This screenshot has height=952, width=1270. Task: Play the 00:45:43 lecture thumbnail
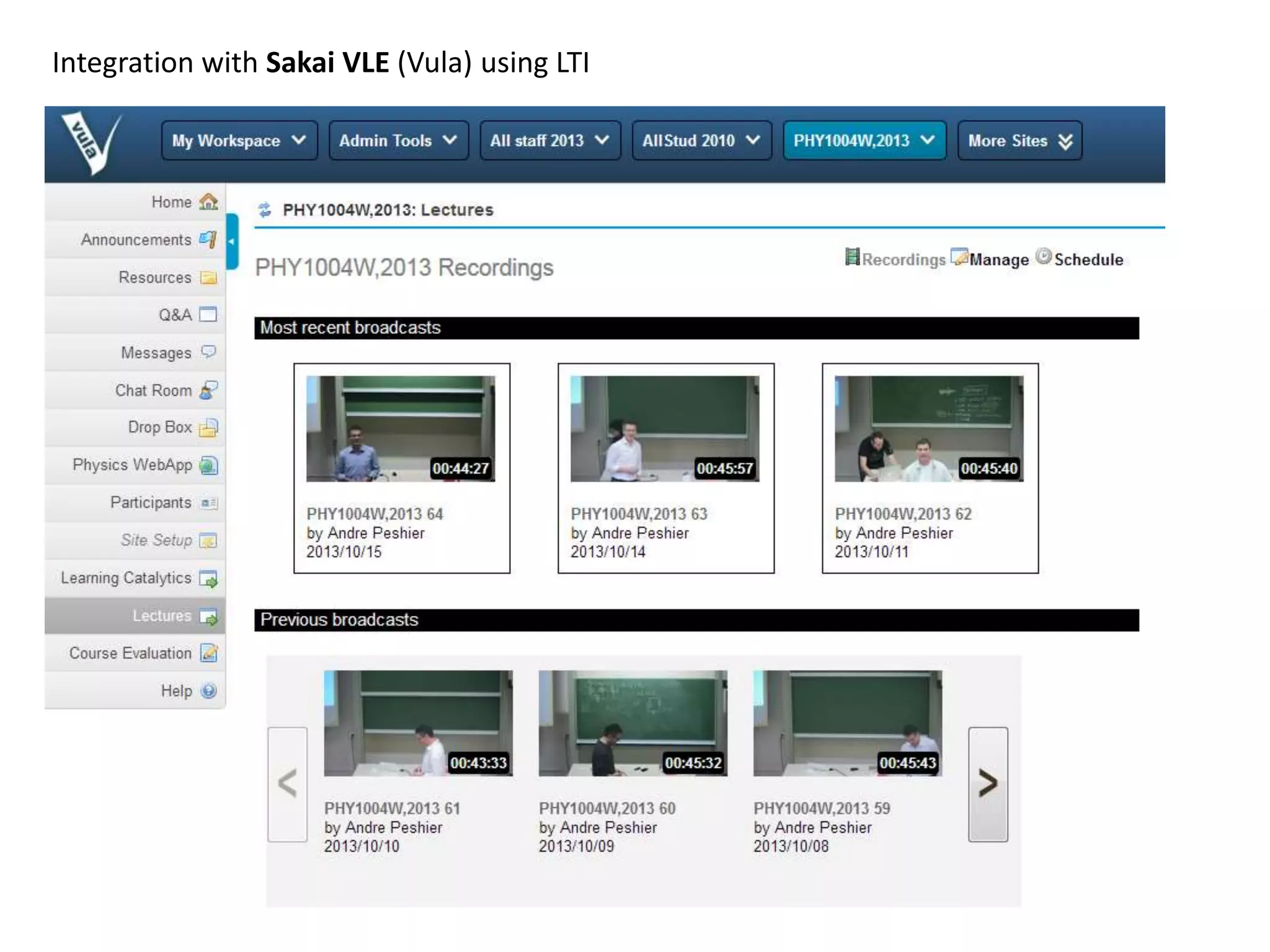point(848,723)
